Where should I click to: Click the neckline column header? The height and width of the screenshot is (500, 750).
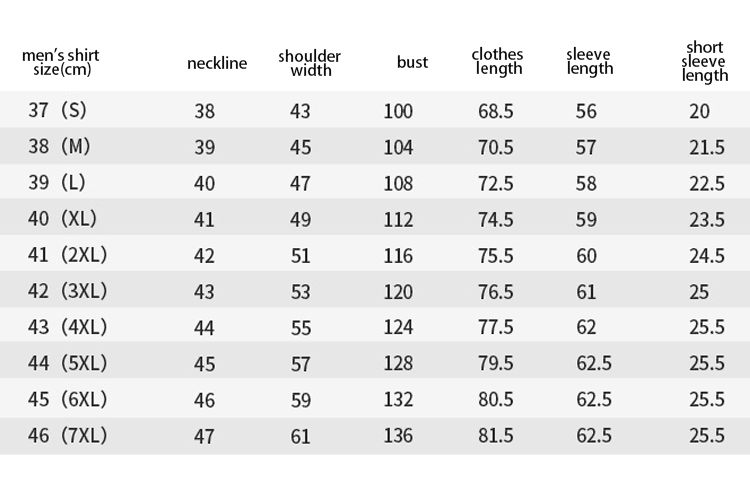(217, 63)
